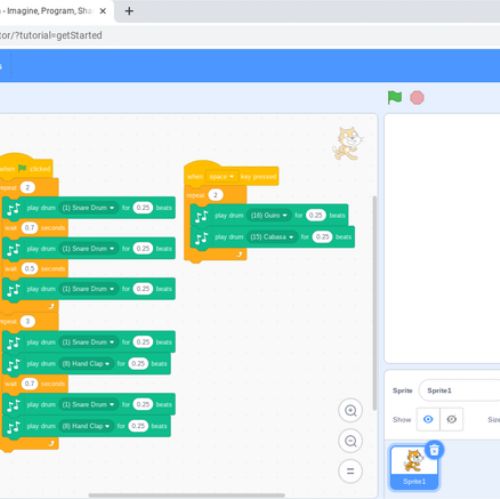Open the (15) Cabasa drum dropdown
500x499 pixels.
point(272,237)
